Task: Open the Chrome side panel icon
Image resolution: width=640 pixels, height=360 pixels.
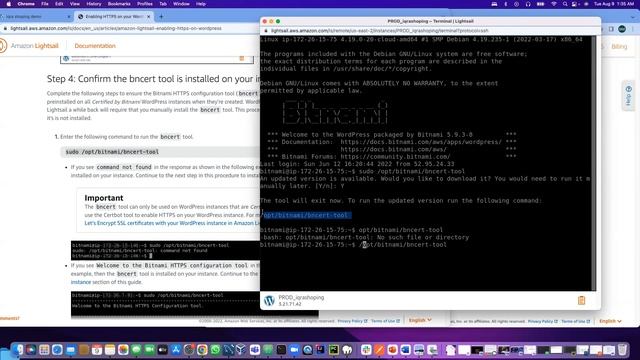Action: pos(611,29)
